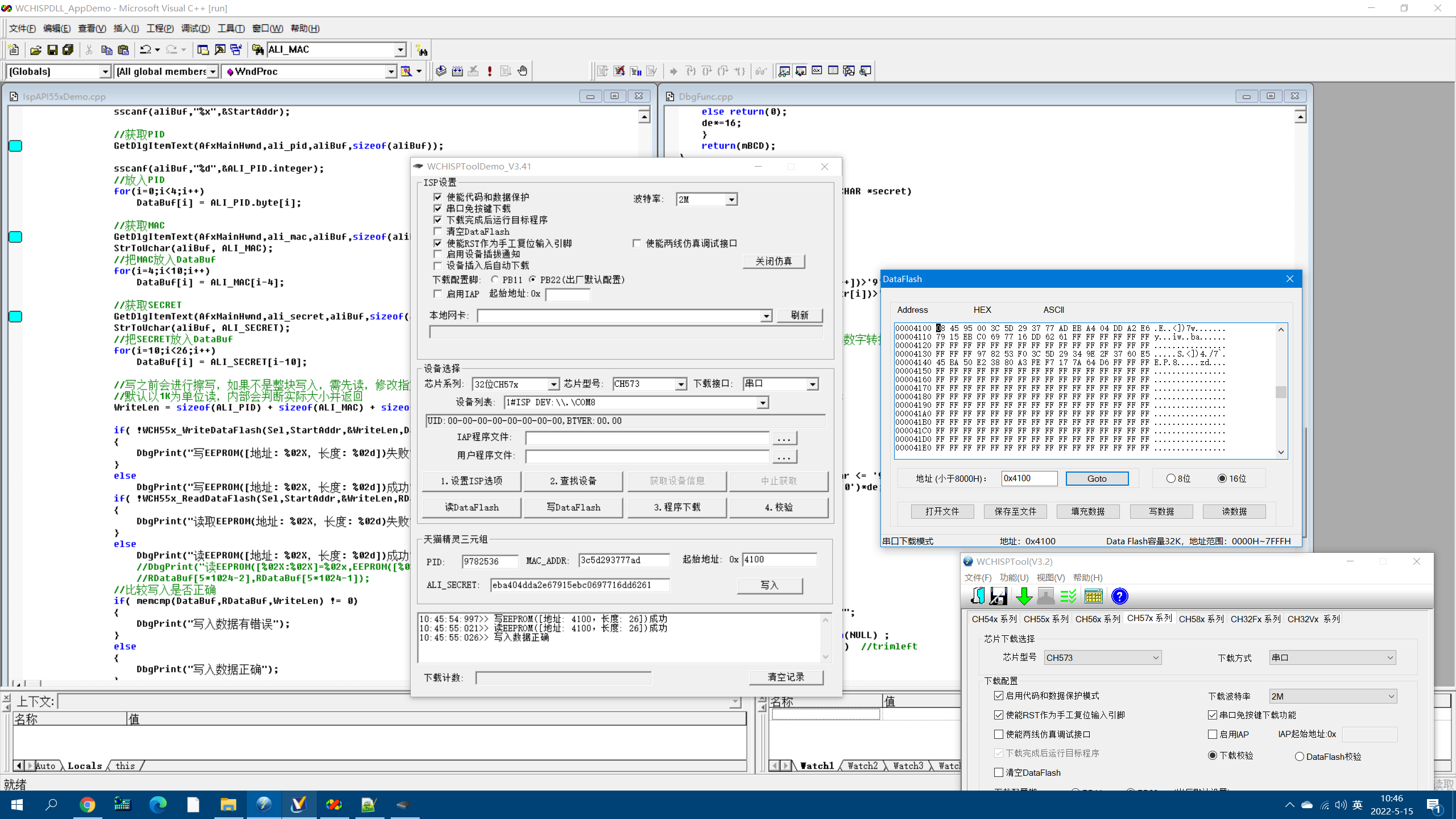Click the DataFlash hex view scrollbar thumb
The image size is (1456, 819).
pyautogui.click(x=1281, y=392)
